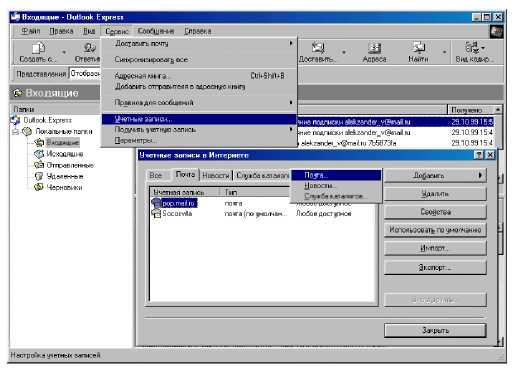Screen dimensions: 522x377
Task: Open the Файл menu
Action: tap(31, 31)
